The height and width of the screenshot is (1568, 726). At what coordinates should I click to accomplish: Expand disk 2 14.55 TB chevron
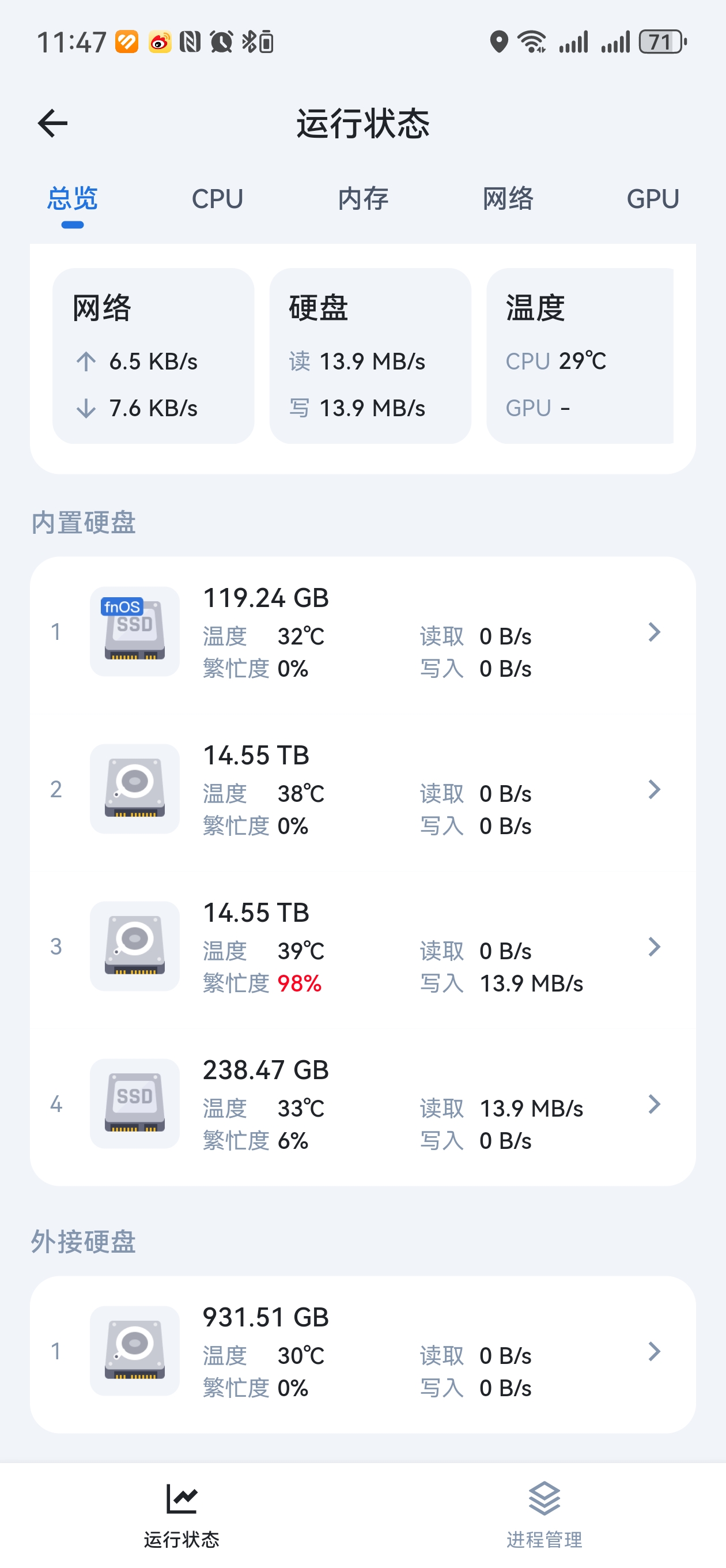coord(654,790)
